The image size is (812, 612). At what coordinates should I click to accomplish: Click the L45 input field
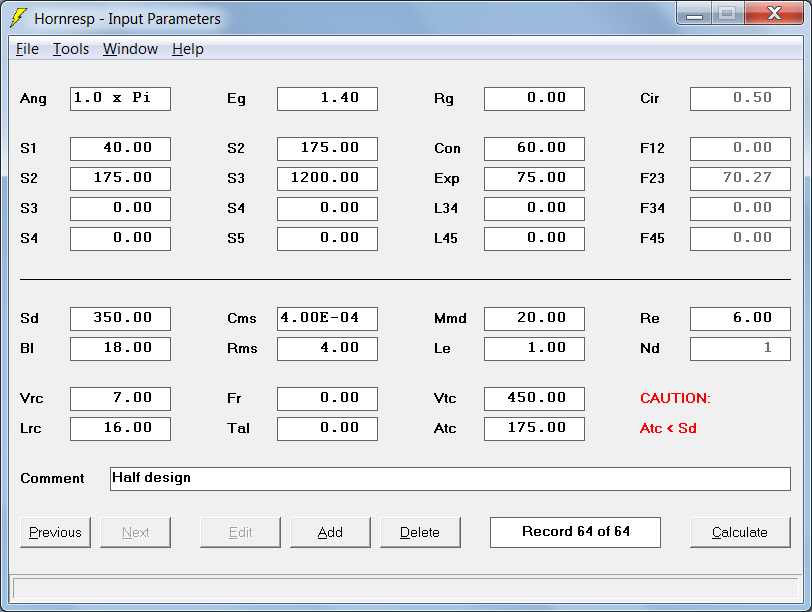[x=534, y=239]
